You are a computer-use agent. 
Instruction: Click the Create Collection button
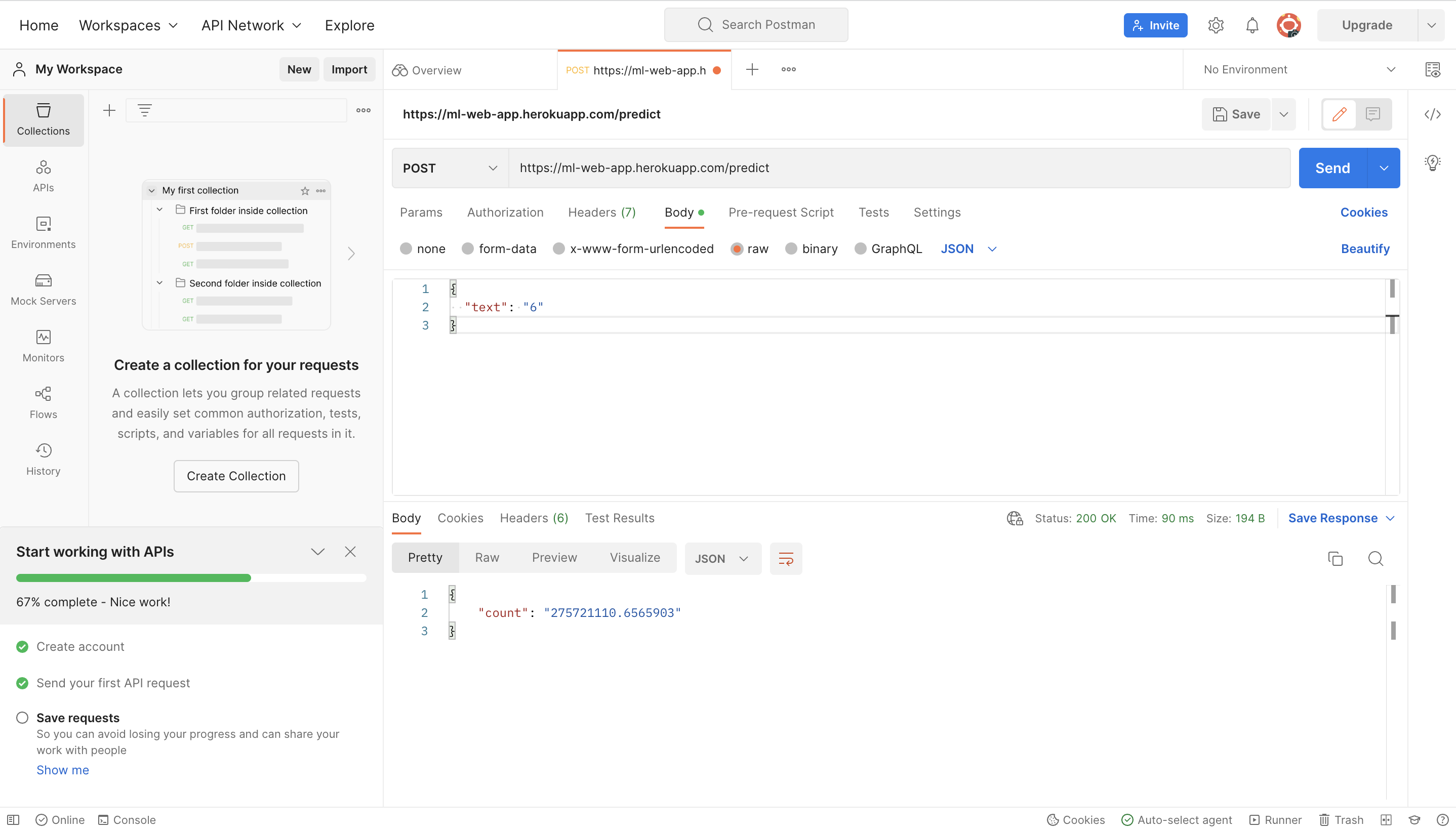(x=236, y=475)
